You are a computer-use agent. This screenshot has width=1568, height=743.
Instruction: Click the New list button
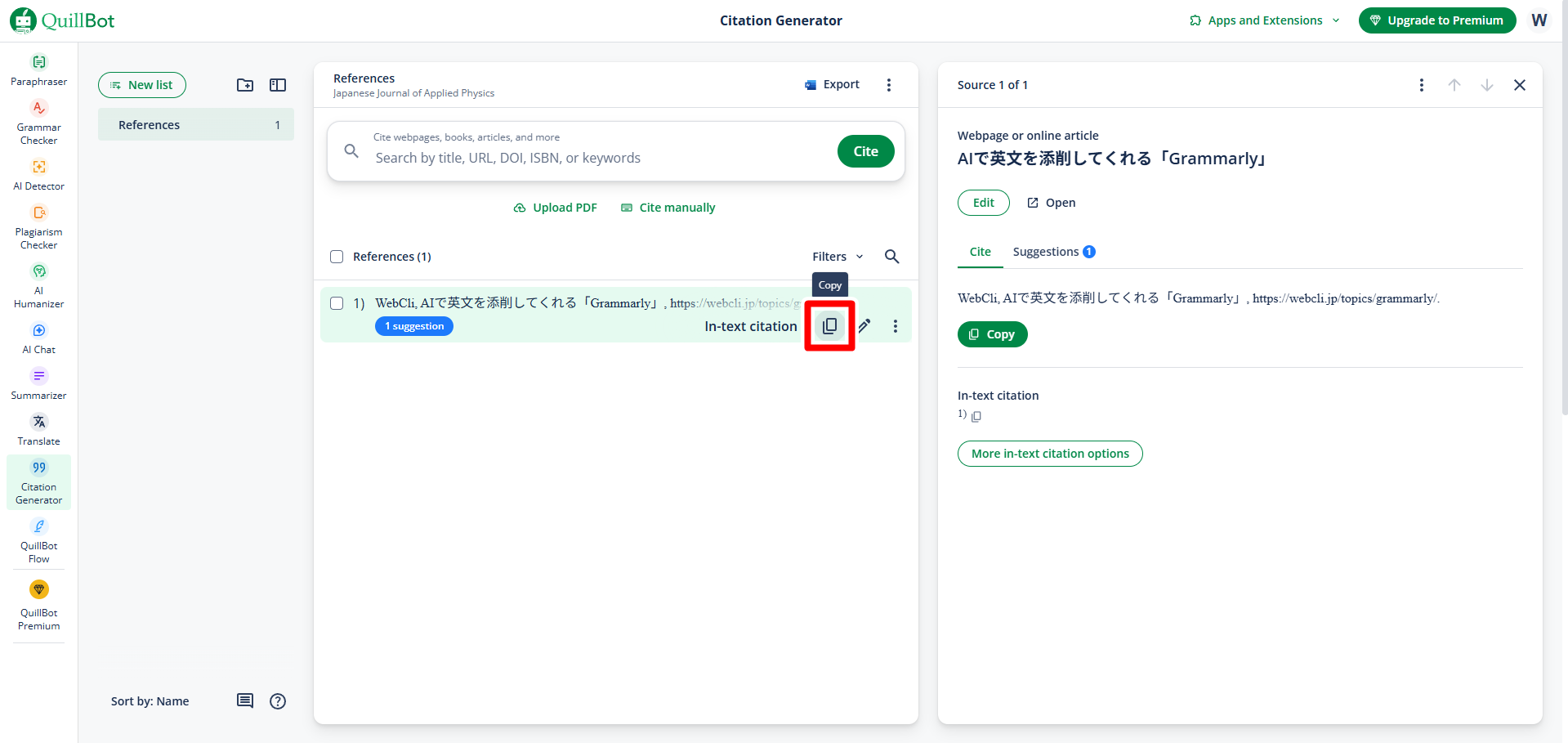[x=142, y=85]
